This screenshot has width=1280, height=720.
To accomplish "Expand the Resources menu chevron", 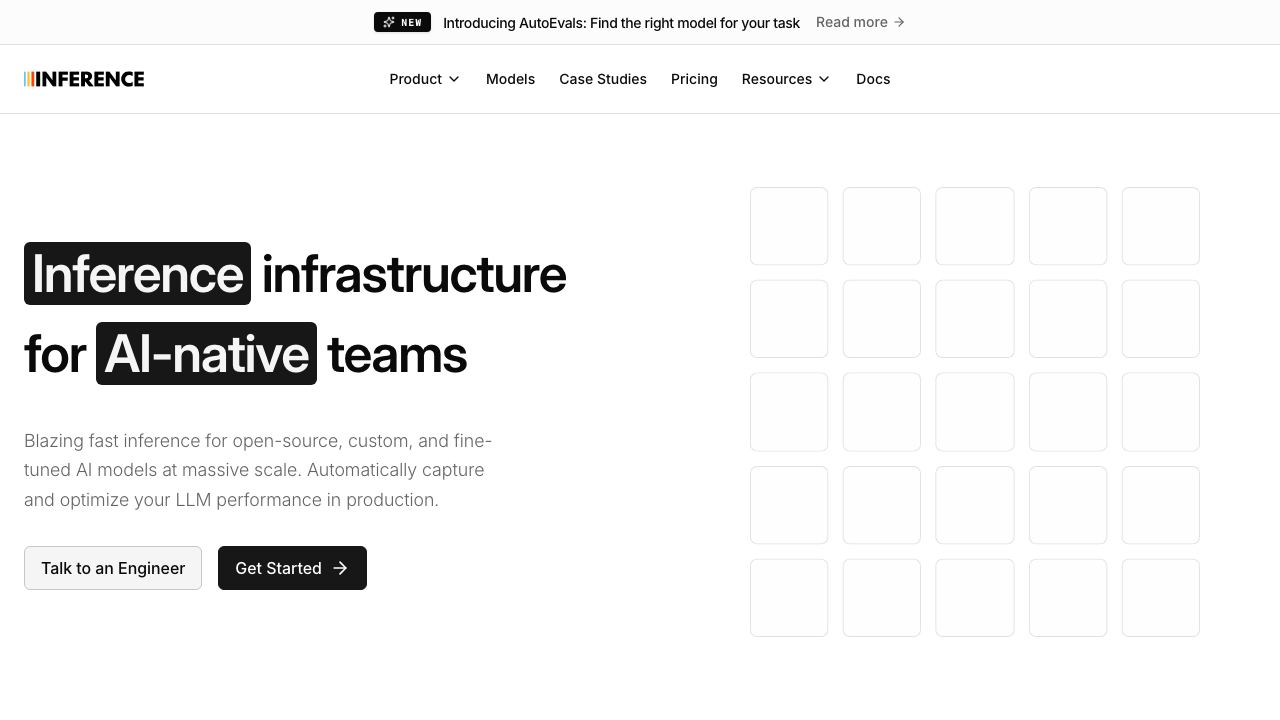I will (x=824, y=79).
